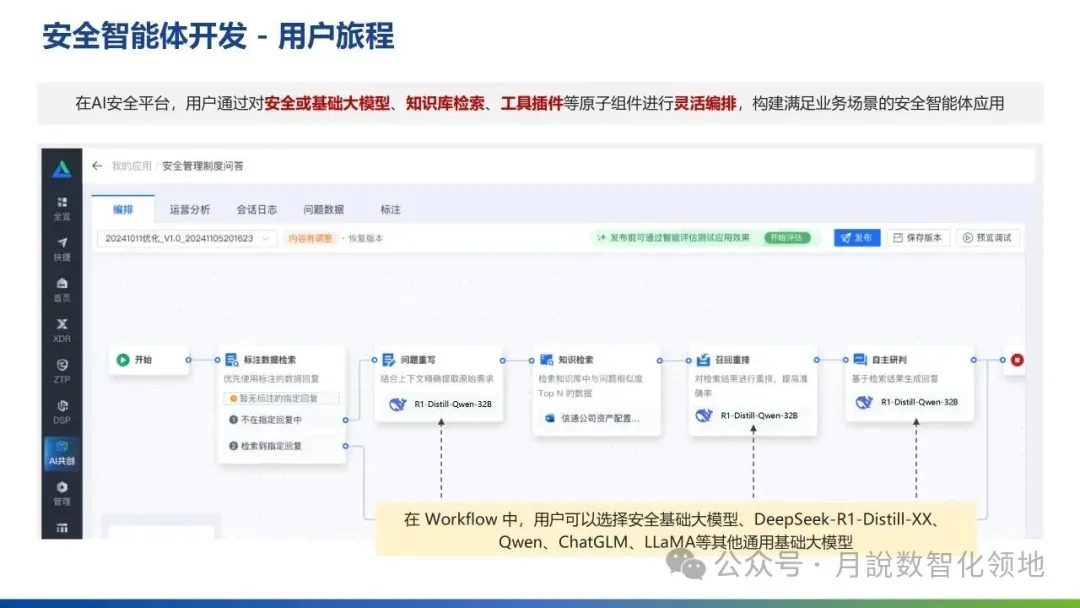Image resolution: width=1080 pixels, height=608 pixels.
Task: Click the output port of 开始 node
Action: (188, 359)
